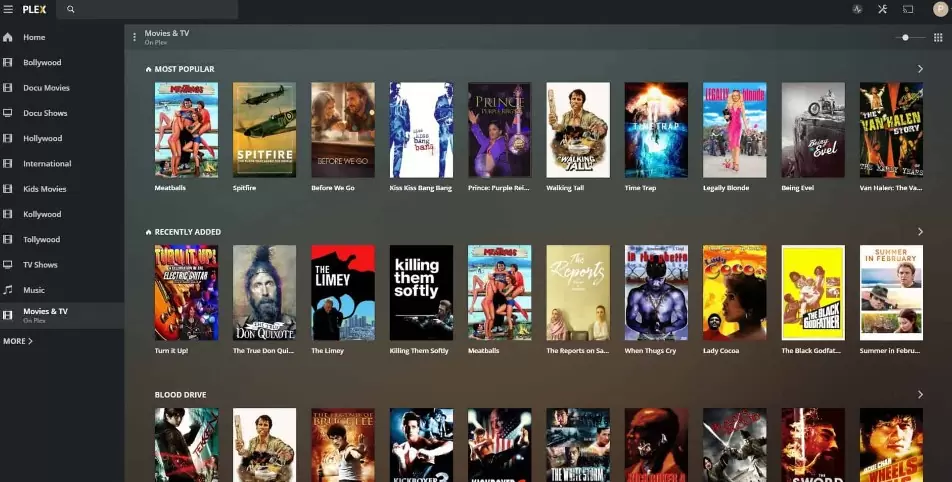Image resolution: width=952 pixels, height=482 pixels.
Task: Open the Time Trap poster
Action: (x=656, y=130)
